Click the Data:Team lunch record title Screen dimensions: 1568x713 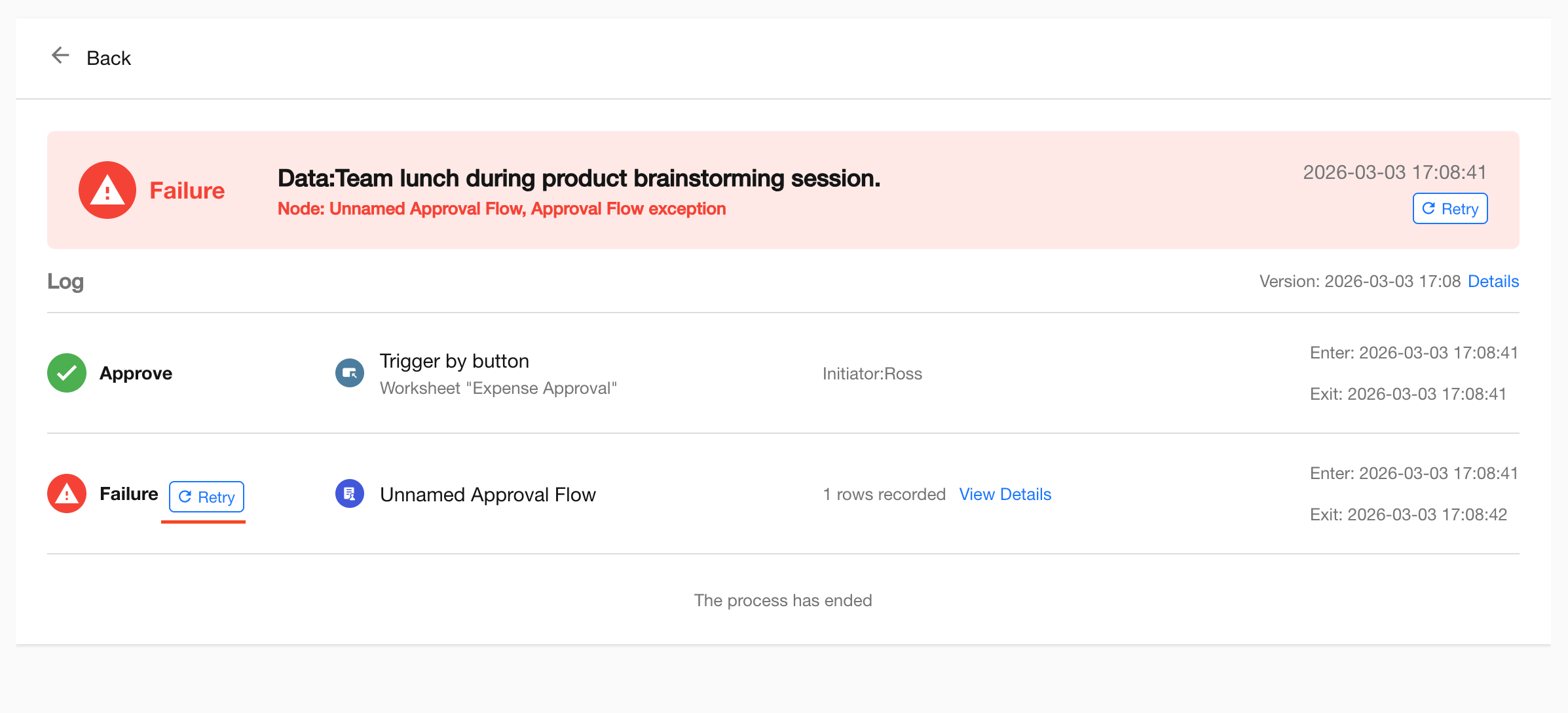(x=578, y=178)
